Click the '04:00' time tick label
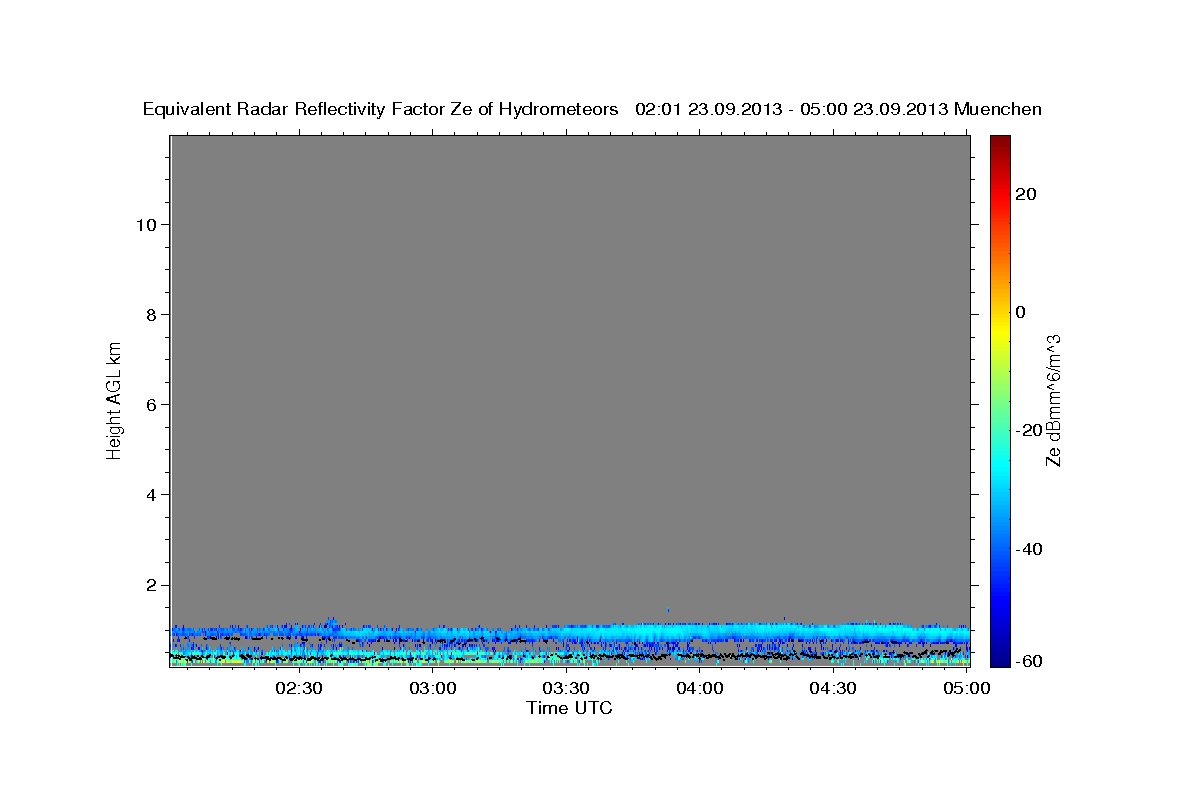The width and height of the screenshot is (1200, 800). point(699,688)
